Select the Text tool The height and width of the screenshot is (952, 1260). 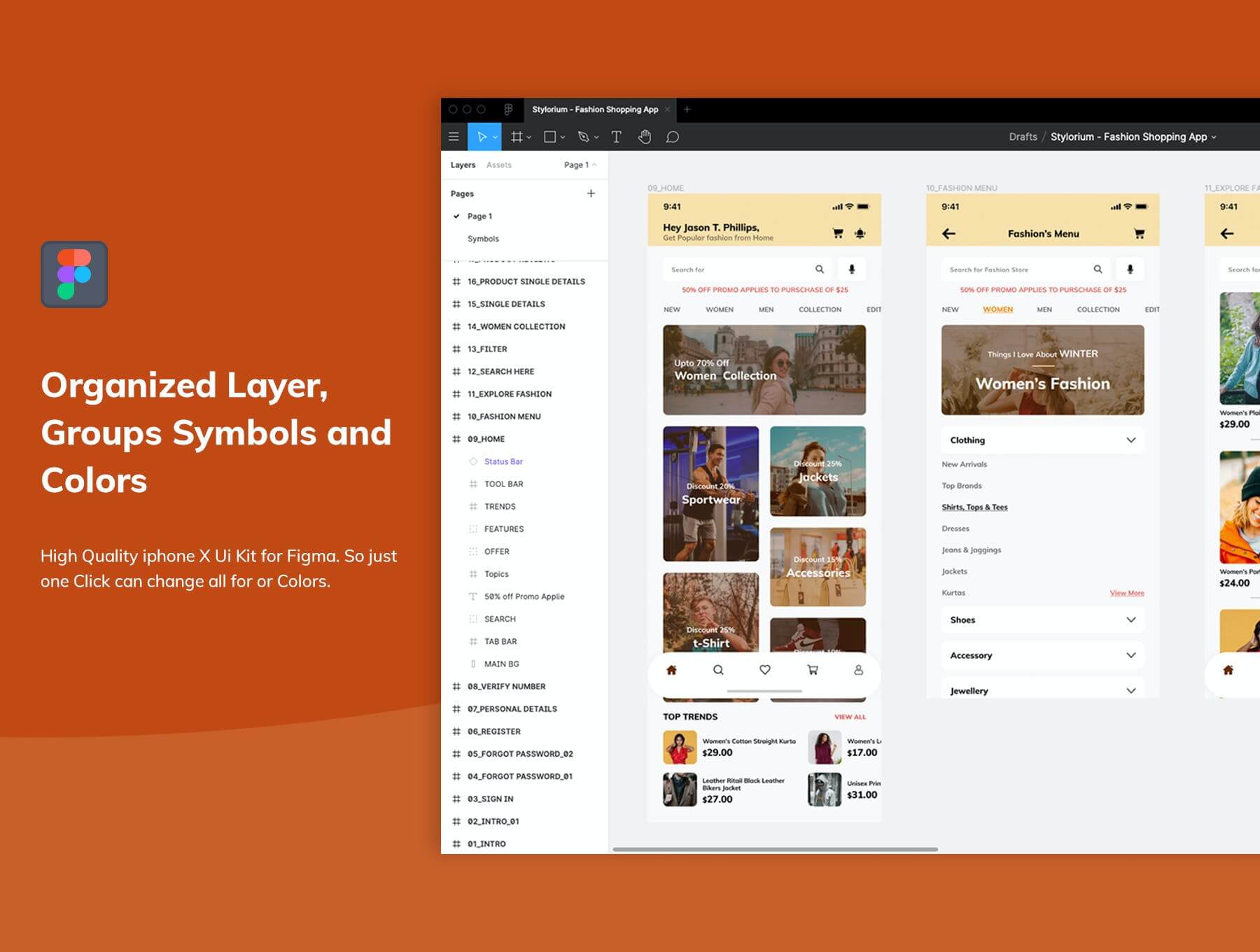pyautogui.click(x=616, y=137)
